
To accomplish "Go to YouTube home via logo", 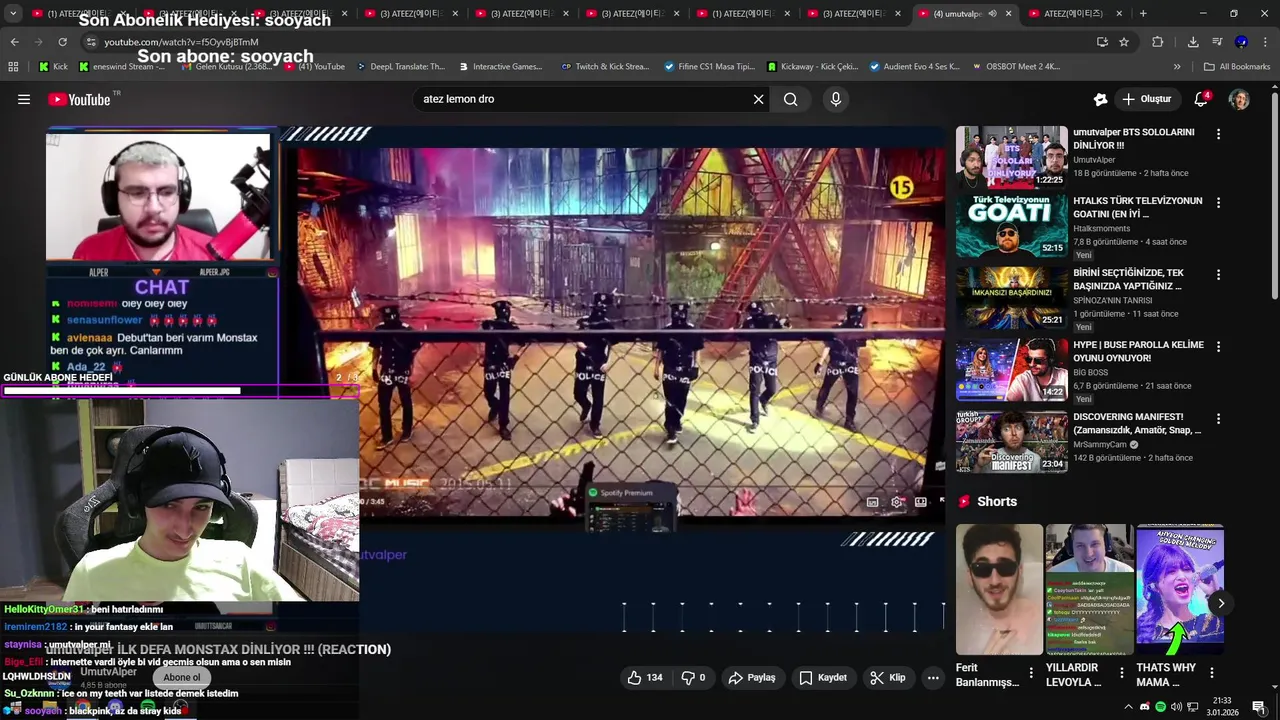I will tap(79, 99).
